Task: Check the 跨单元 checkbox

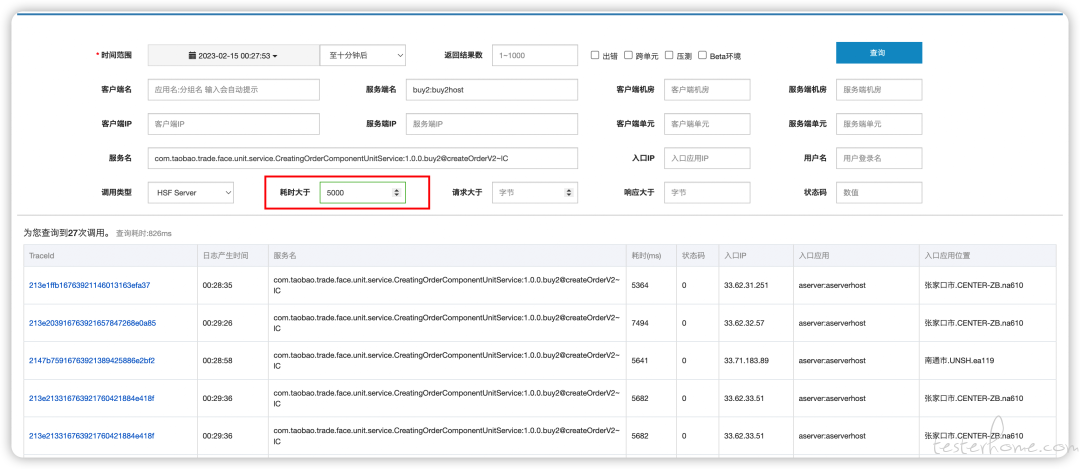Action: point(628,56)
